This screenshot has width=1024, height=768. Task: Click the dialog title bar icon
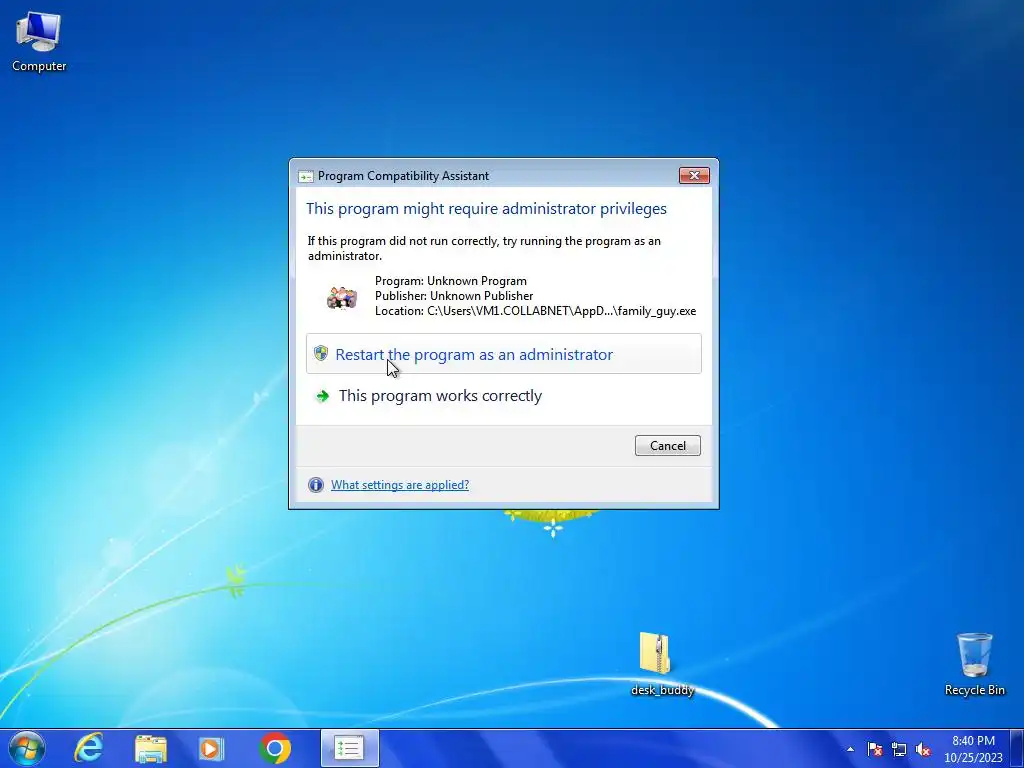(305, 176)
